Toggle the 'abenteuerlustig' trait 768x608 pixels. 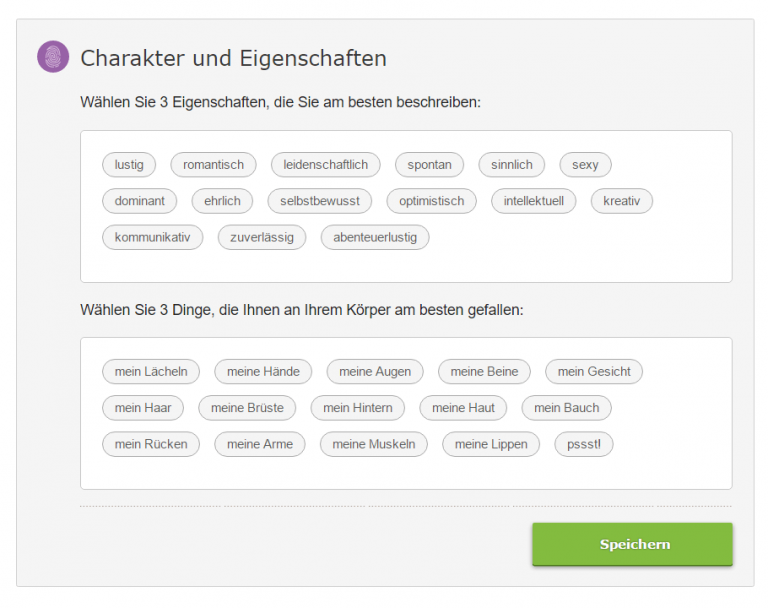point(375,237)
